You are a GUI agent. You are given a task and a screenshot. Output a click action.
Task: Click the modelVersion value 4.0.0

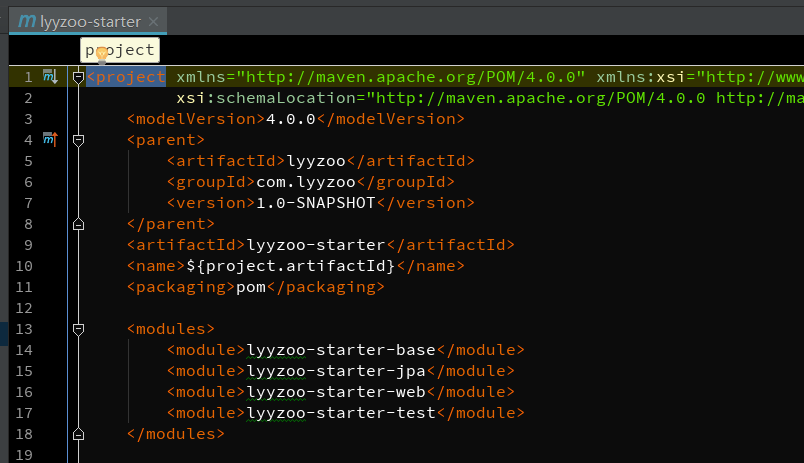pyautogui.click(x=291, y=119)
